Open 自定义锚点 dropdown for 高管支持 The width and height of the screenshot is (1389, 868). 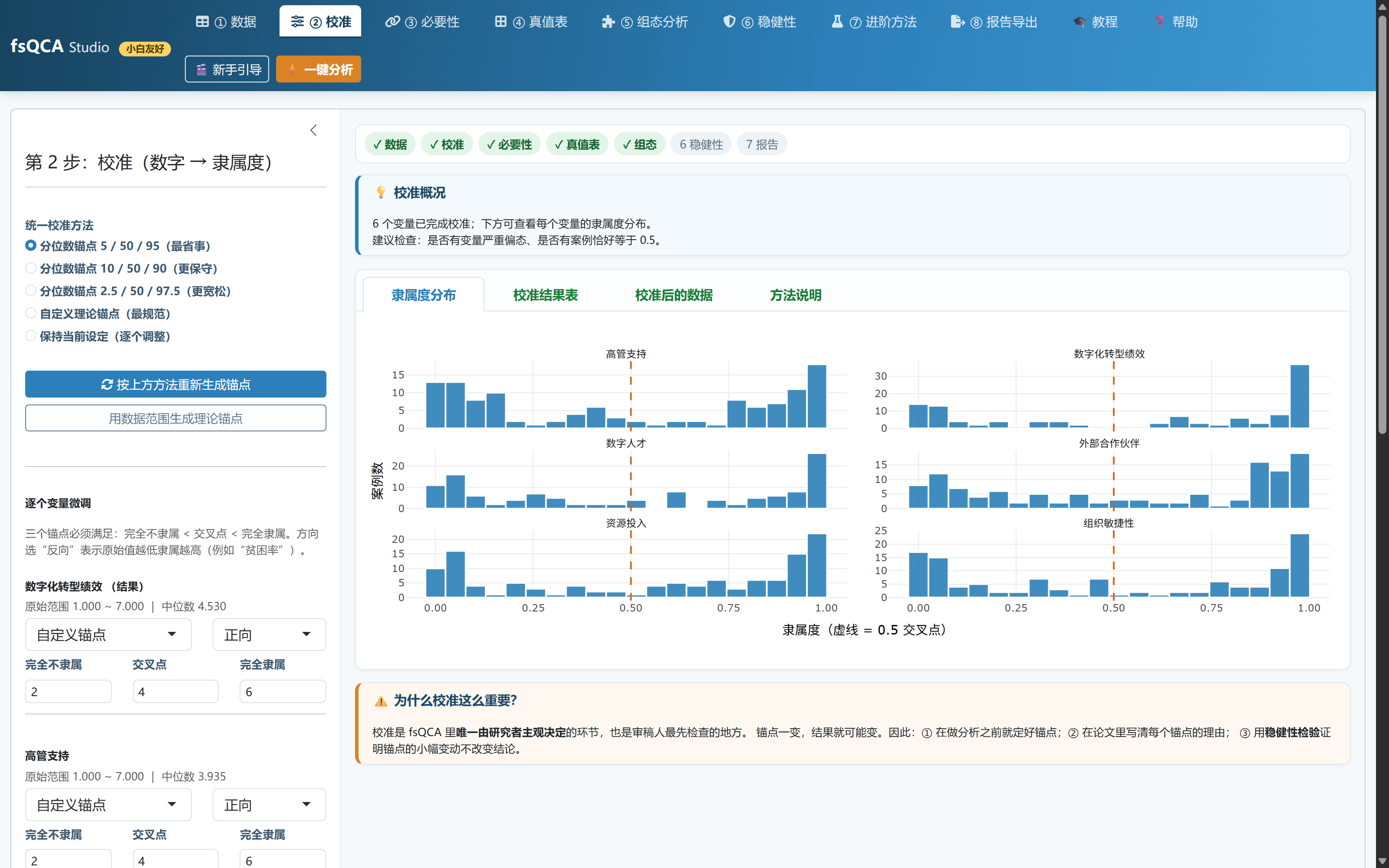[108, 804]
